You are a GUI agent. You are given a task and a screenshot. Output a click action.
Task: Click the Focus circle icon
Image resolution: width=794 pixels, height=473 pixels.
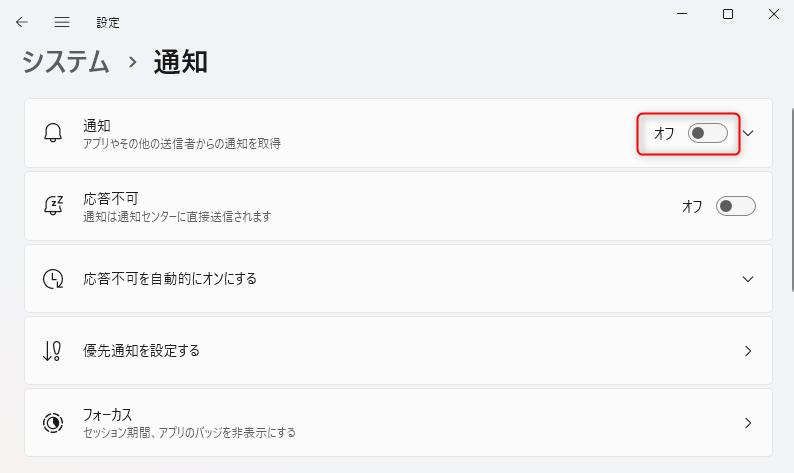click(53, 423)
